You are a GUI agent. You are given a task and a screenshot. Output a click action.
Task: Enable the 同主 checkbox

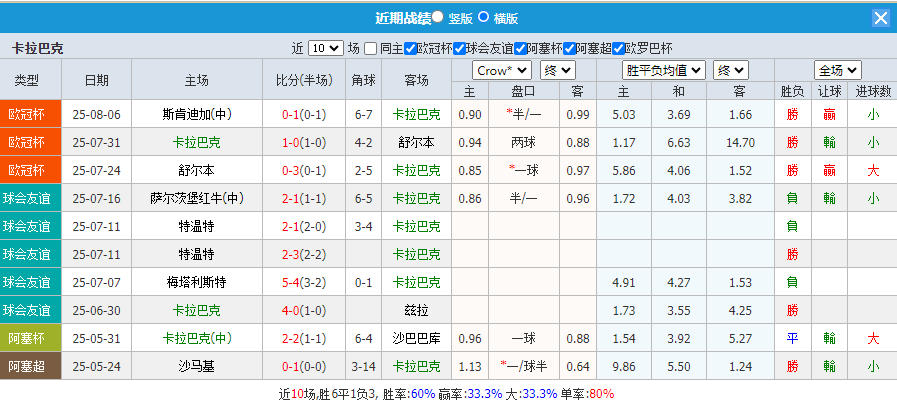click(x=371, y=48)
